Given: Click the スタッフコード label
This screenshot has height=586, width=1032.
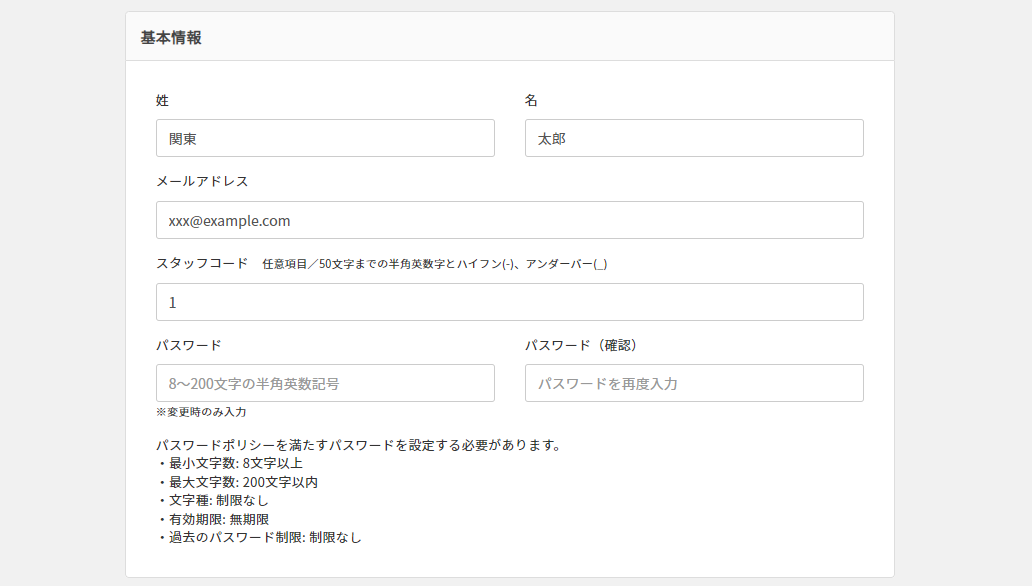Looking at the screenshot, I should (202, 263).
